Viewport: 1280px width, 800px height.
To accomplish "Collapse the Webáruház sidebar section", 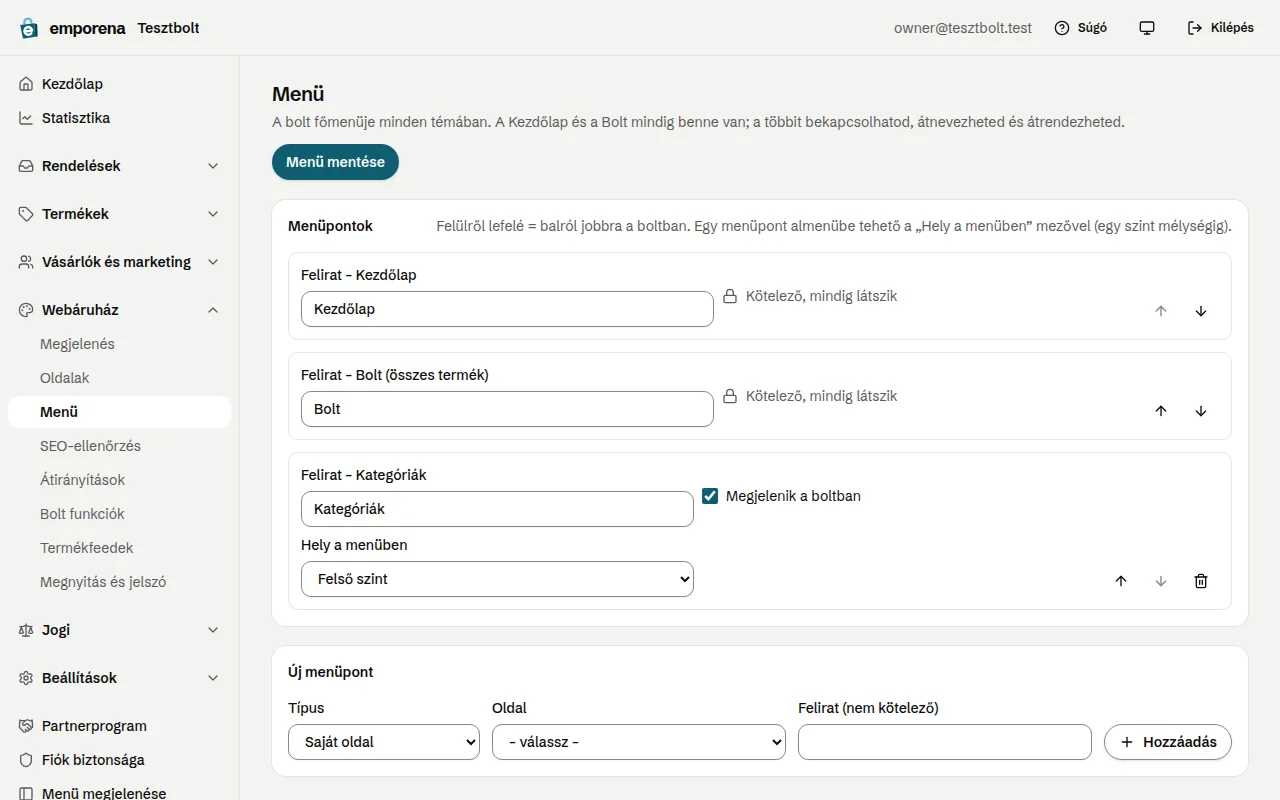I will point(119,310).
